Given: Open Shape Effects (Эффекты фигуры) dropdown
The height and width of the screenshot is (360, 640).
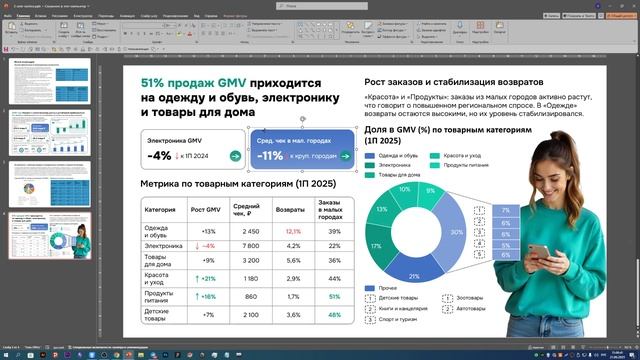Looking at the screenshot, I should [393, 37].
